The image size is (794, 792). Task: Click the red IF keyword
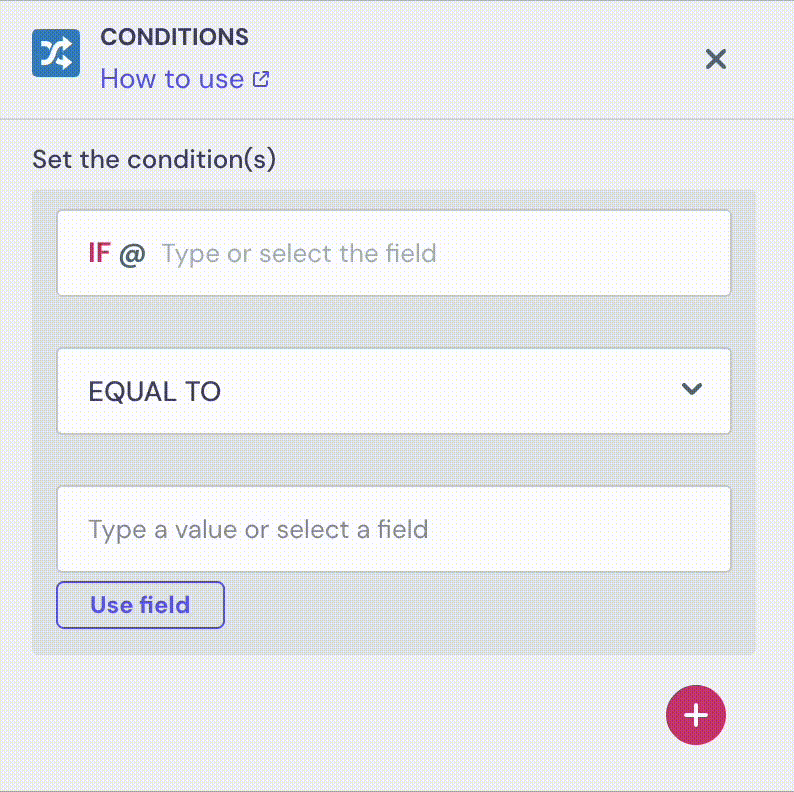coord(99,254)
